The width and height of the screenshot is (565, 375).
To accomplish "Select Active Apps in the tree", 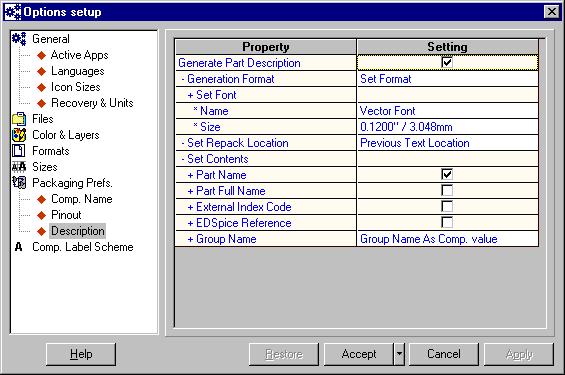I will [x=79, y=55].
